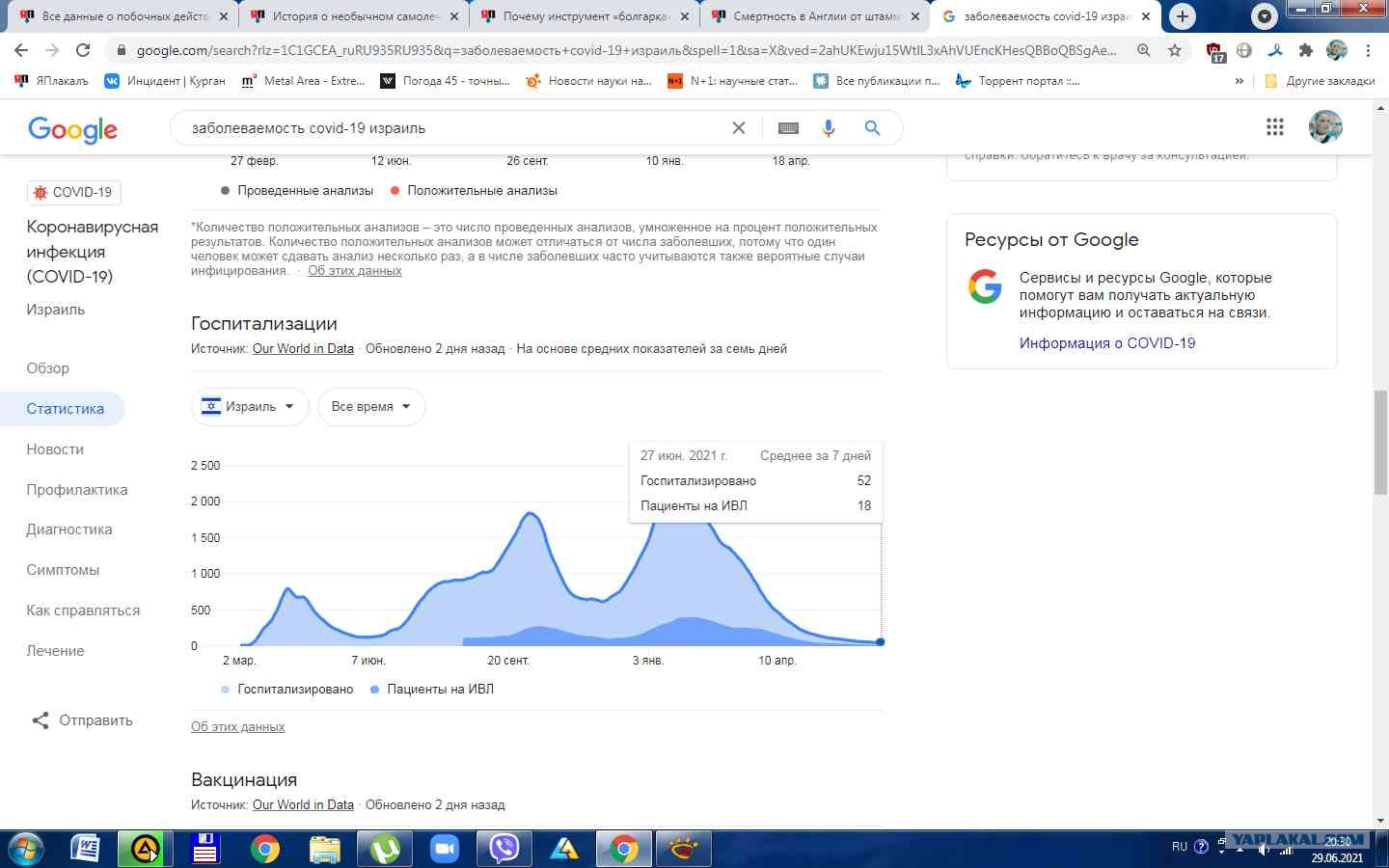
Task: Open the grey globe extension icon
Action: click(1244, 50)
